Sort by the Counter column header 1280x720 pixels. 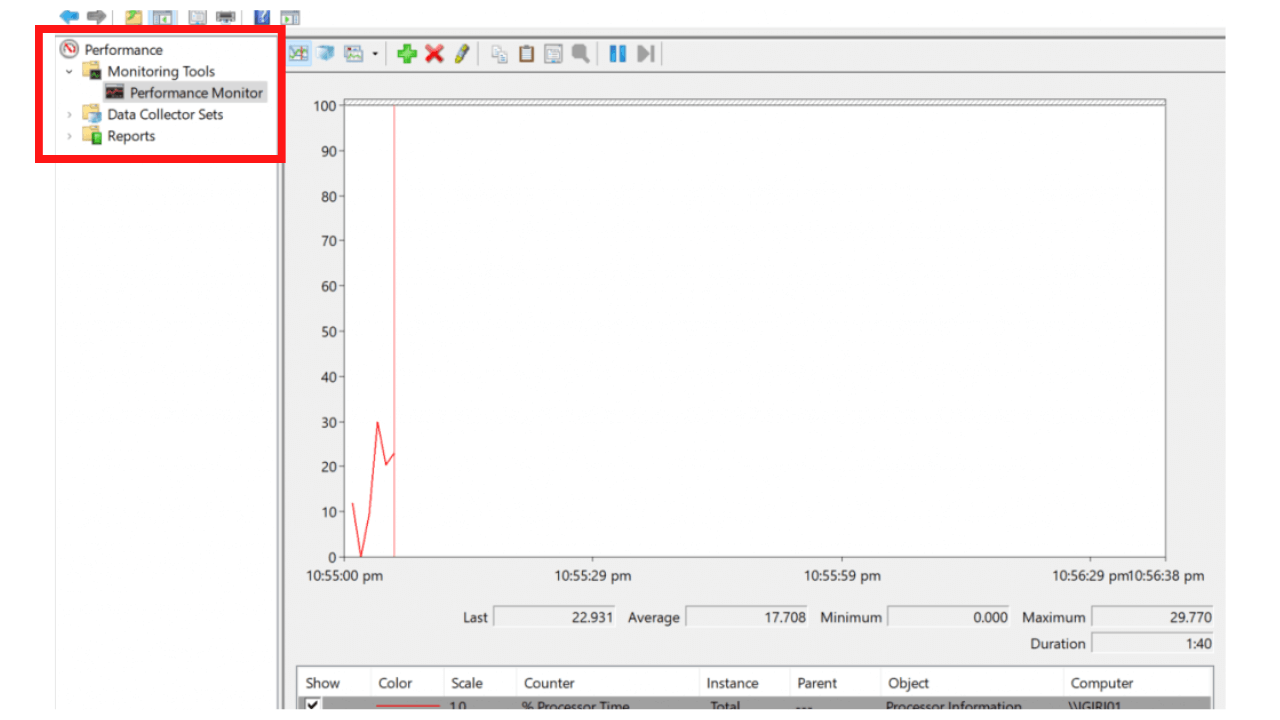click(607, 683)
